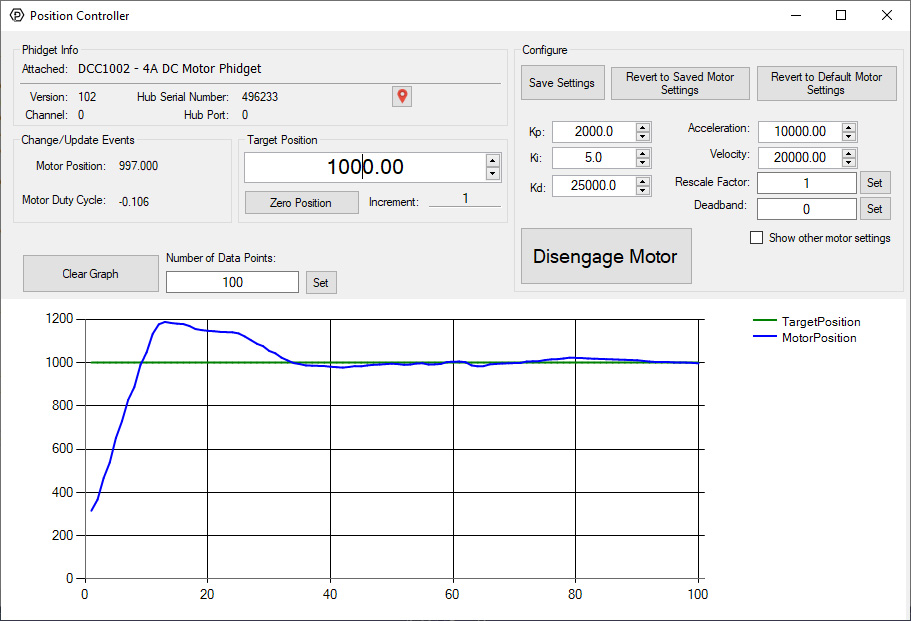Decrease Ki value with down spinner
The height and width of the screenshot is (621, 911).
[642, 163]
